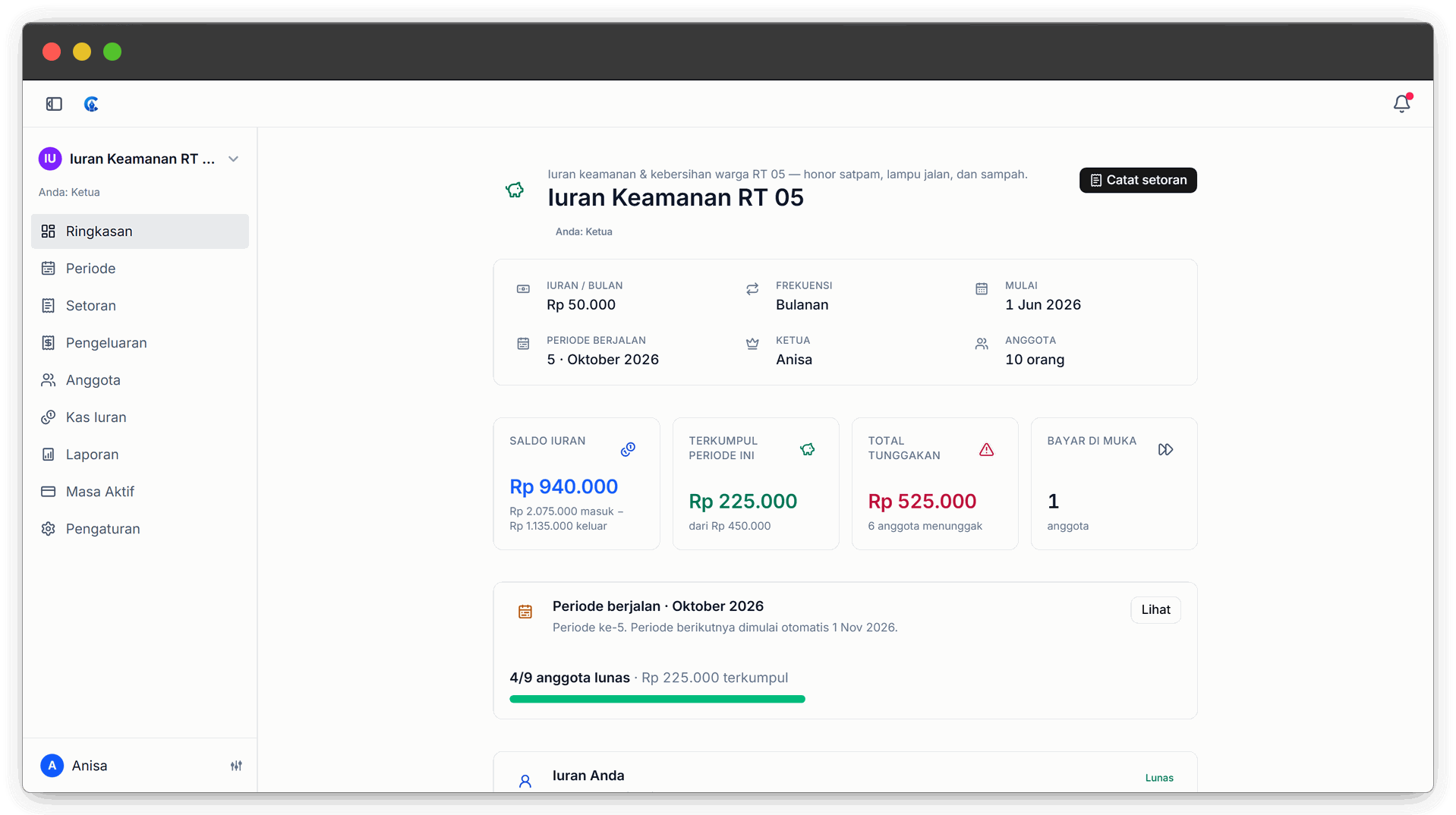Open the notifications bell

(1401, 104)
